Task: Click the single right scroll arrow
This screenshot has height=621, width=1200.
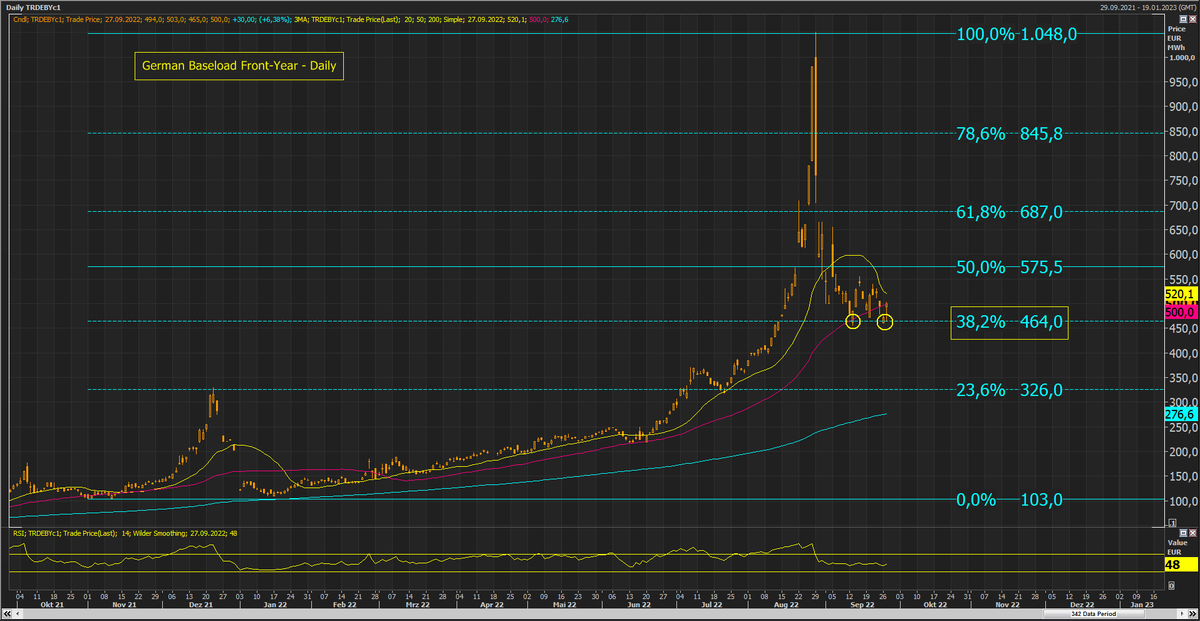Action: tap(1182, 614)
